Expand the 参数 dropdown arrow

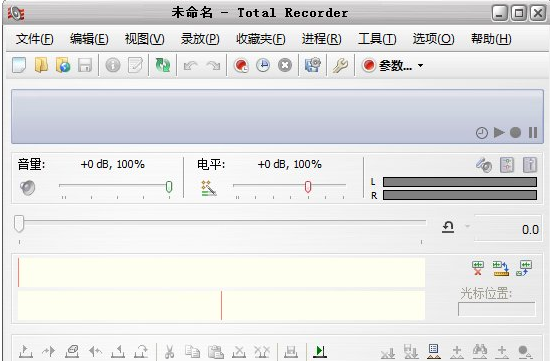420,66
